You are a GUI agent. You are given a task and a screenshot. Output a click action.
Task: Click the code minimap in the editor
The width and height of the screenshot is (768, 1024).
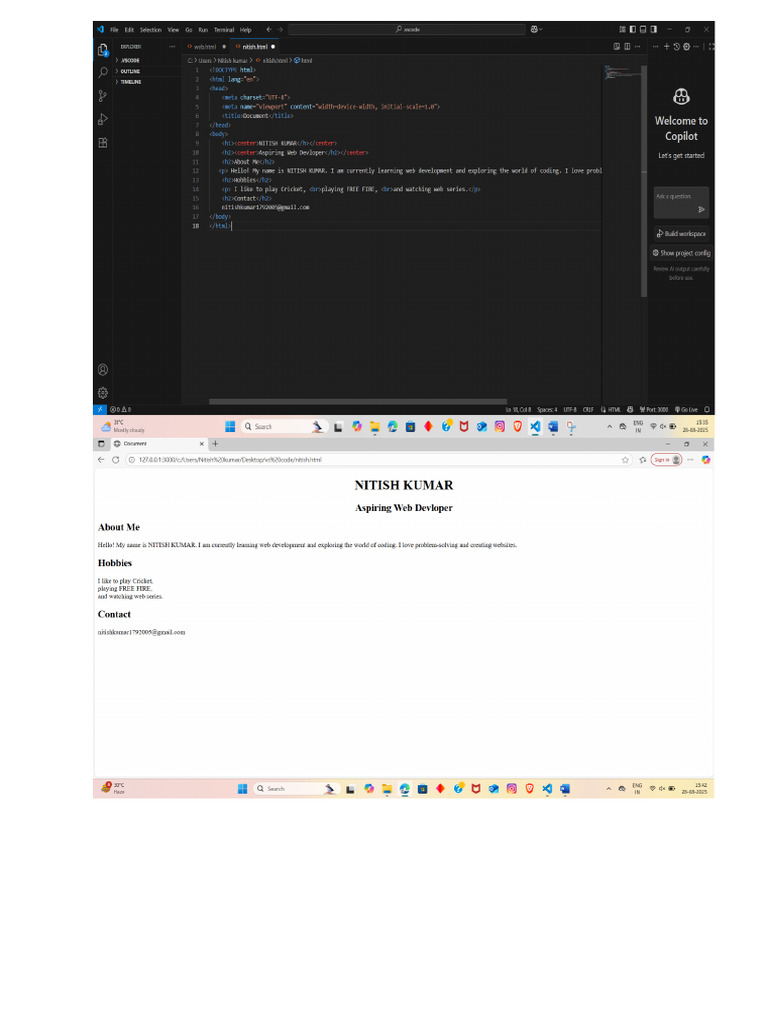621,72
